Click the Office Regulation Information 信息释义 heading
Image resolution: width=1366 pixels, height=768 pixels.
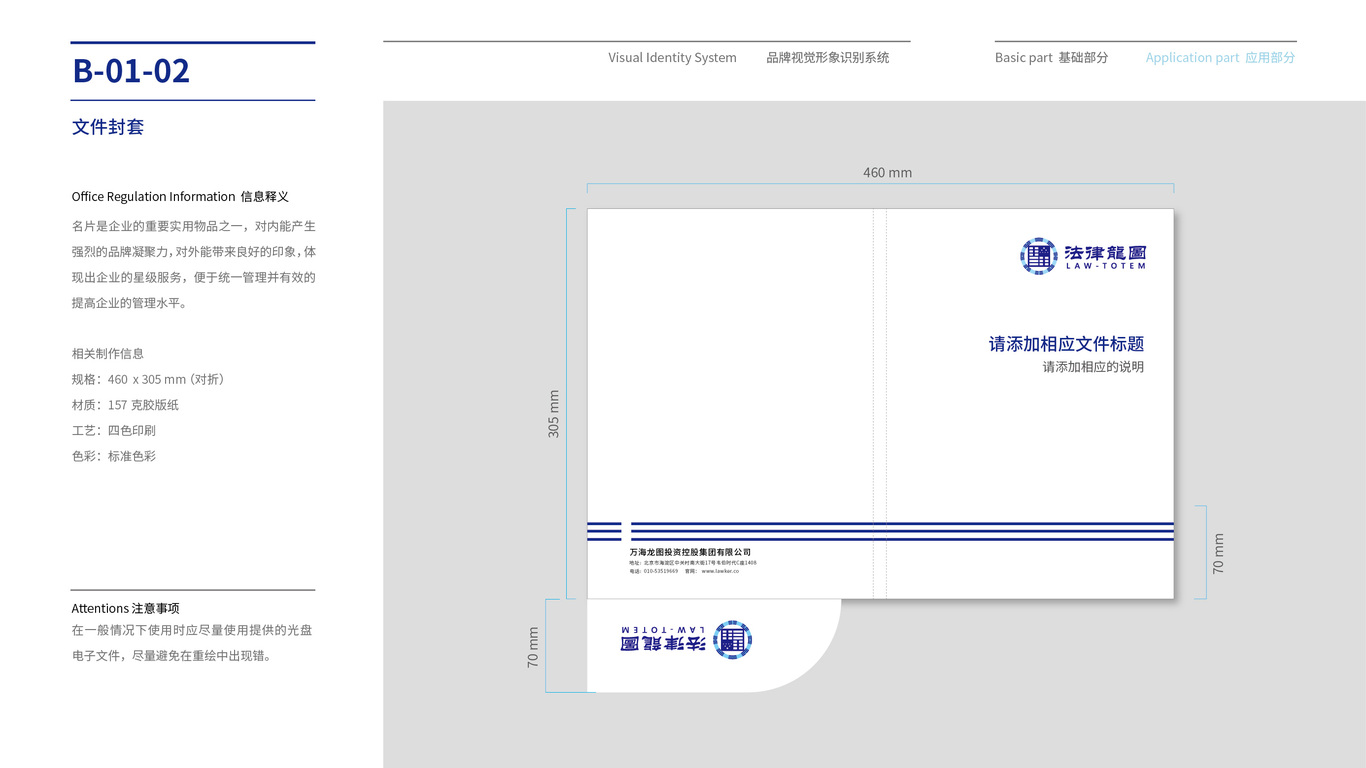180,197
